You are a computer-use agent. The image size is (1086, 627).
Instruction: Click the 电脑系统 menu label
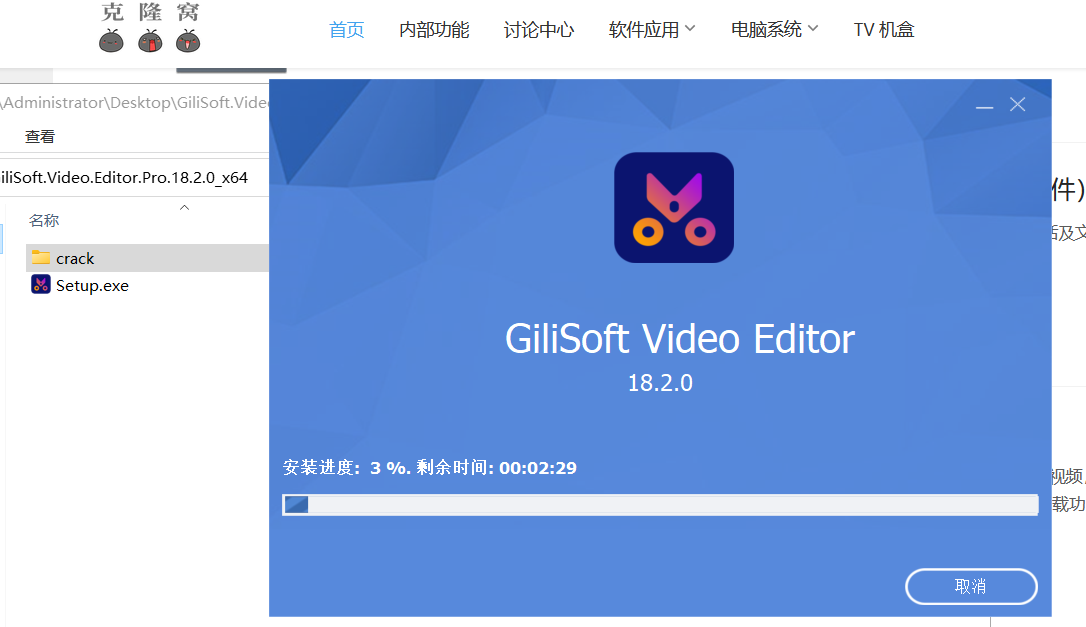pyautogui.click(x=766, y=30)
